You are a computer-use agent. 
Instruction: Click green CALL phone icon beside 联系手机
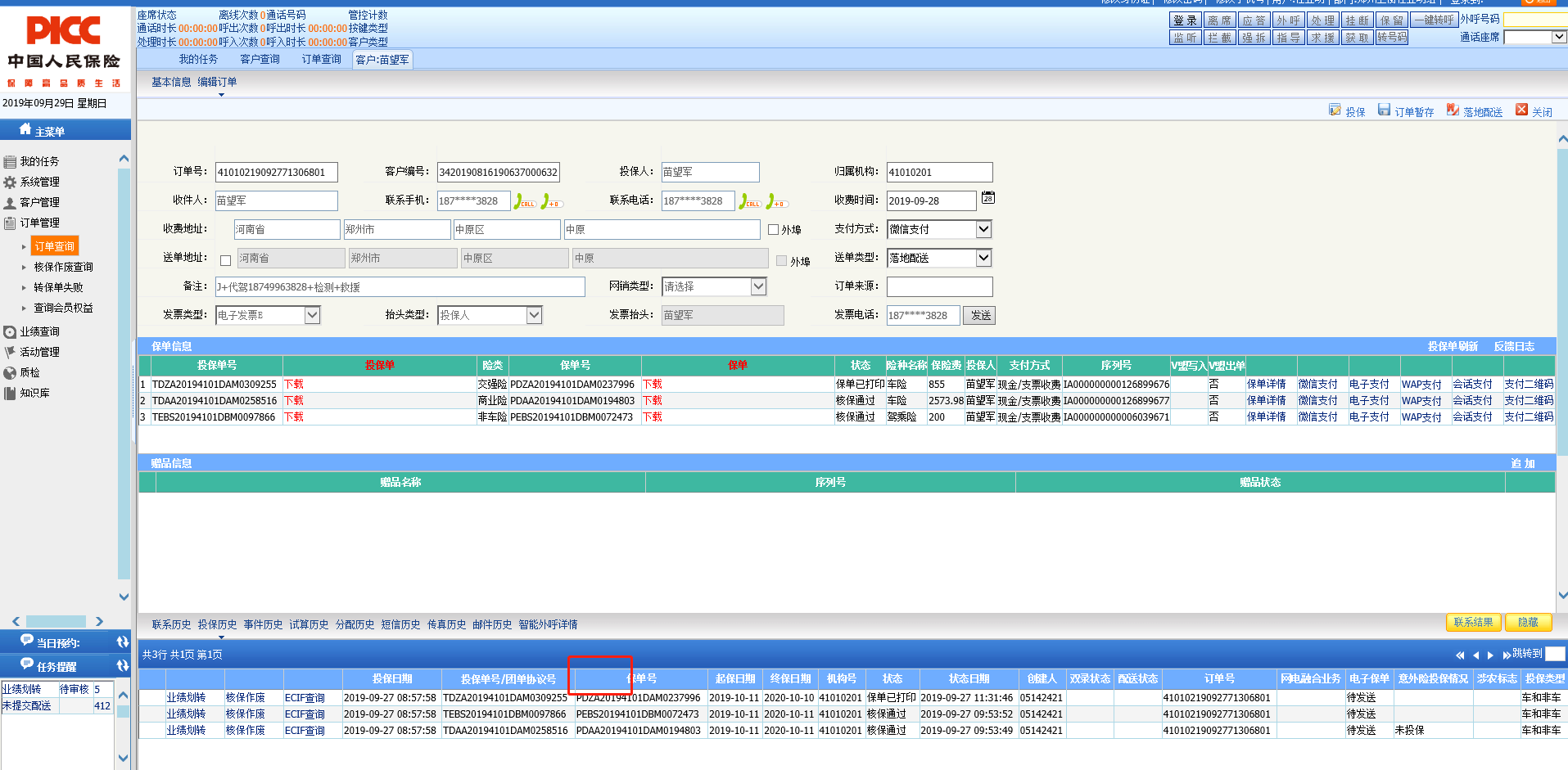click(x=524, y=201)
